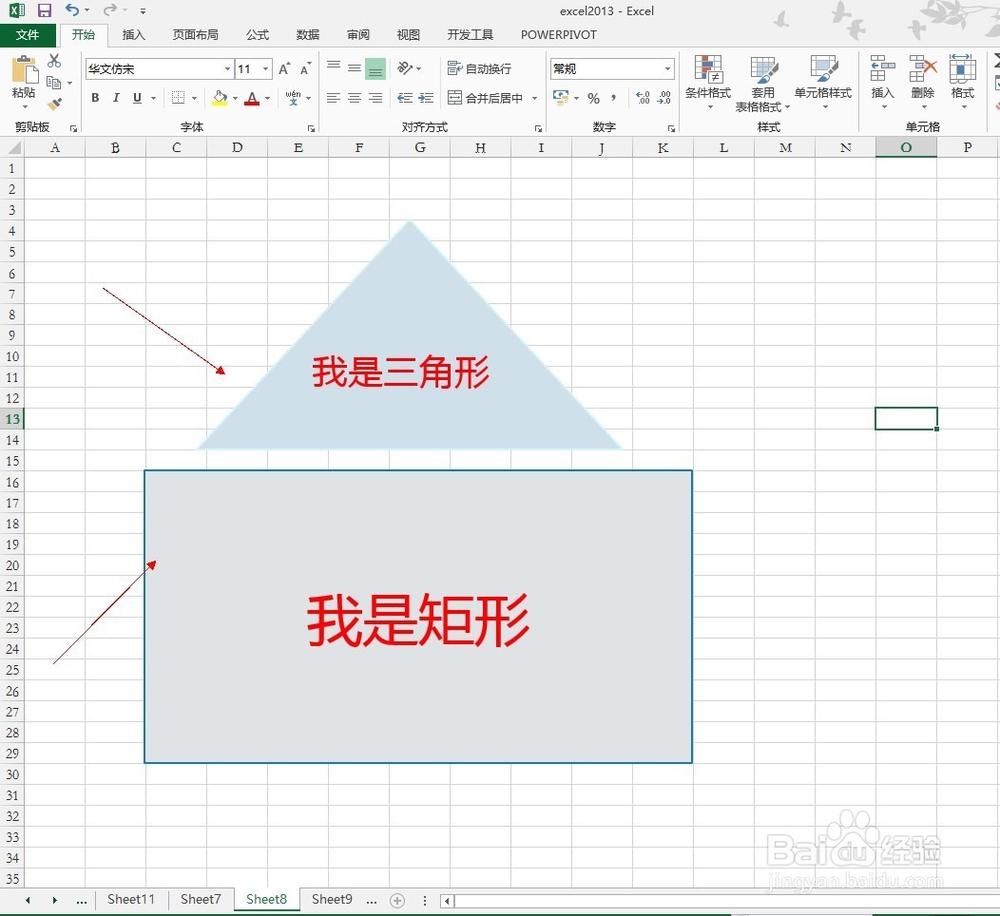
Task: Click the accounting number format icon
Action: point(561,98)
